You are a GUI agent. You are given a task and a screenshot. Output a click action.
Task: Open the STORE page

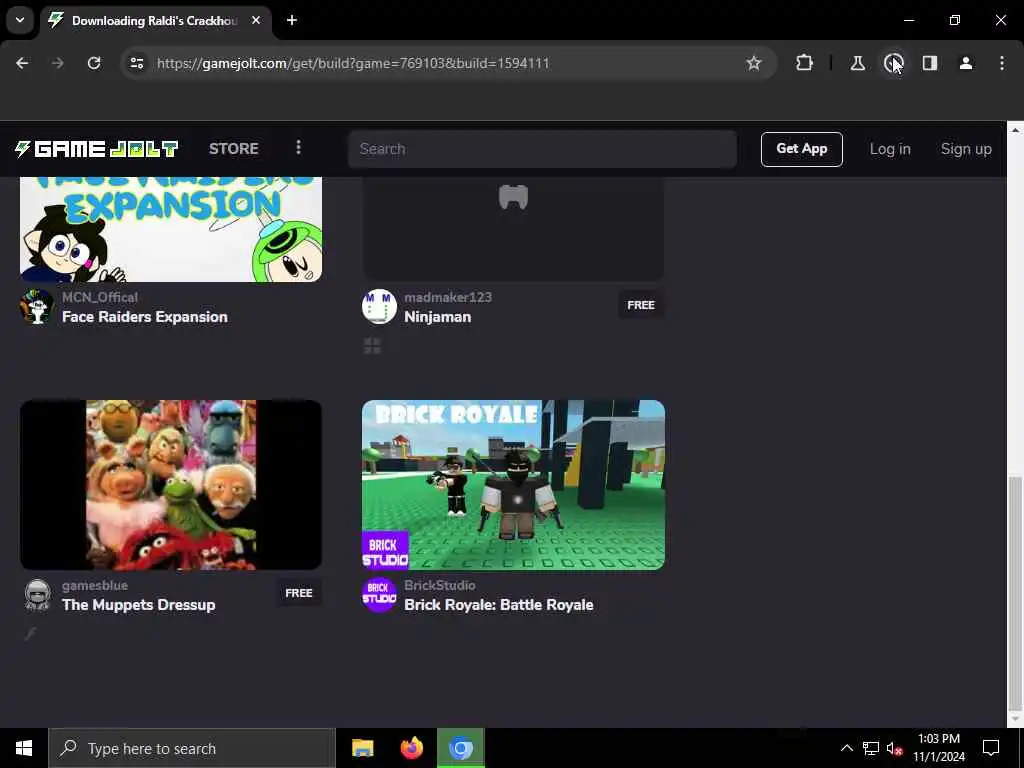click(234, 149)
